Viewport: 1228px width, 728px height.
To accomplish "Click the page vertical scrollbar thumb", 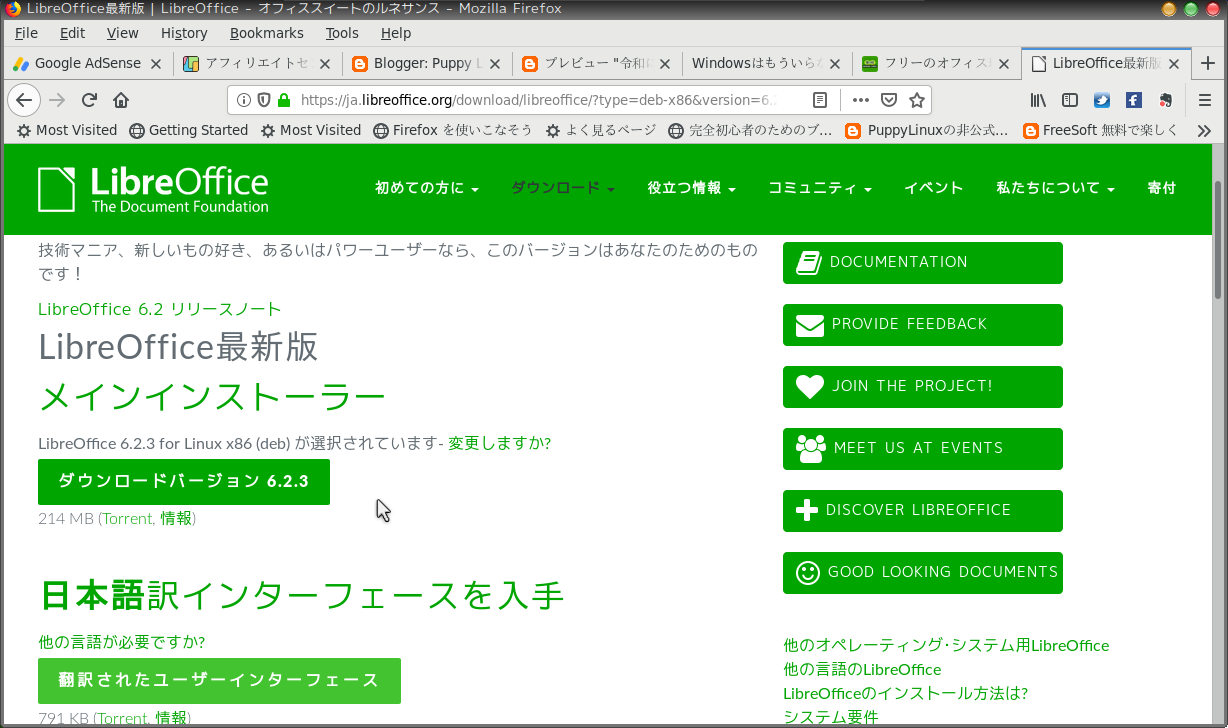I will click(1218, 240).
